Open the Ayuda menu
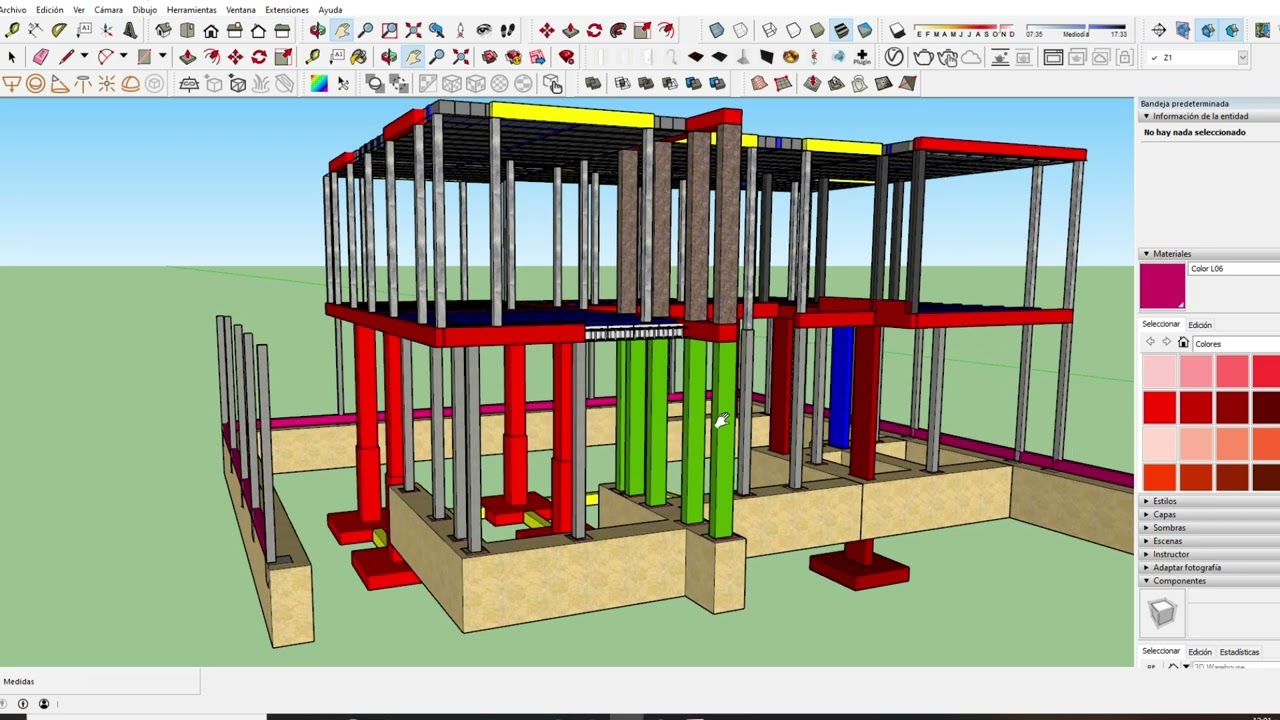This screenshot has height=720, width=1280. tap(330, 10)
